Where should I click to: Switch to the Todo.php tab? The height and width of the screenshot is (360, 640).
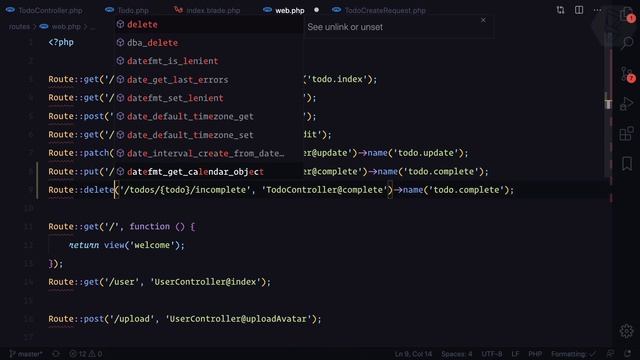[x=128, y=10]
